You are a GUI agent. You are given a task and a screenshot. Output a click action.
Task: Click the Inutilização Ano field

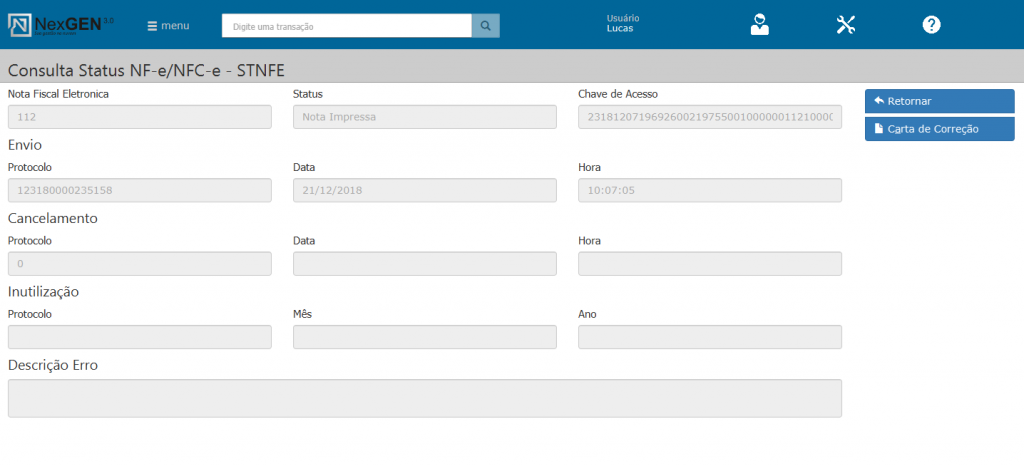(709, 337)
